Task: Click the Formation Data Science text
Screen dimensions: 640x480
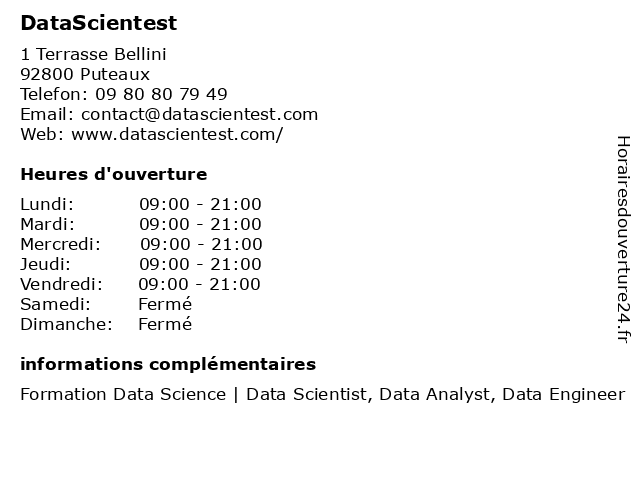Action: [x=123, y=394]
